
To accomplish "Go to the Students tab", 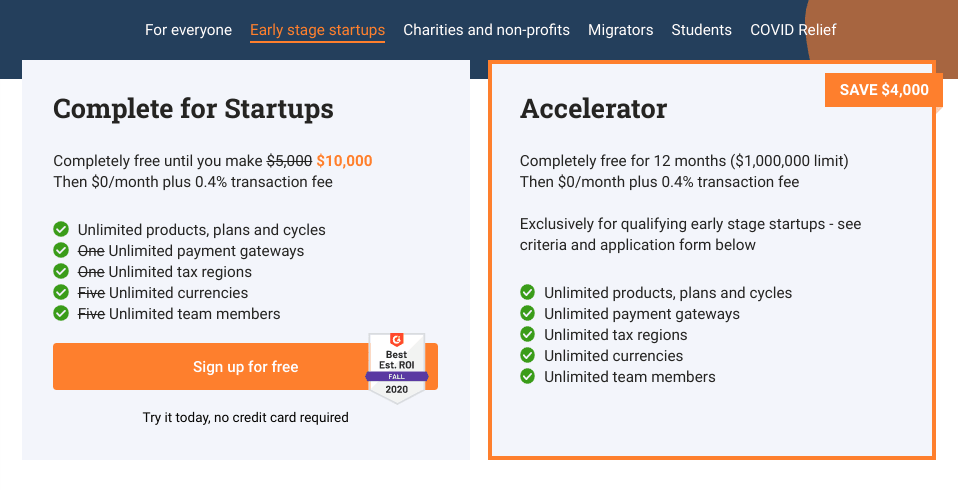I will tap(701, 30).
